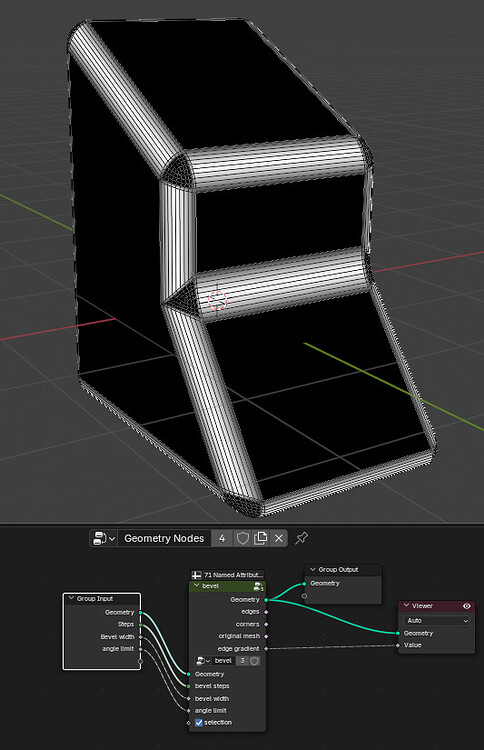Click the bevel node edges output socket

tap(266, 612)
